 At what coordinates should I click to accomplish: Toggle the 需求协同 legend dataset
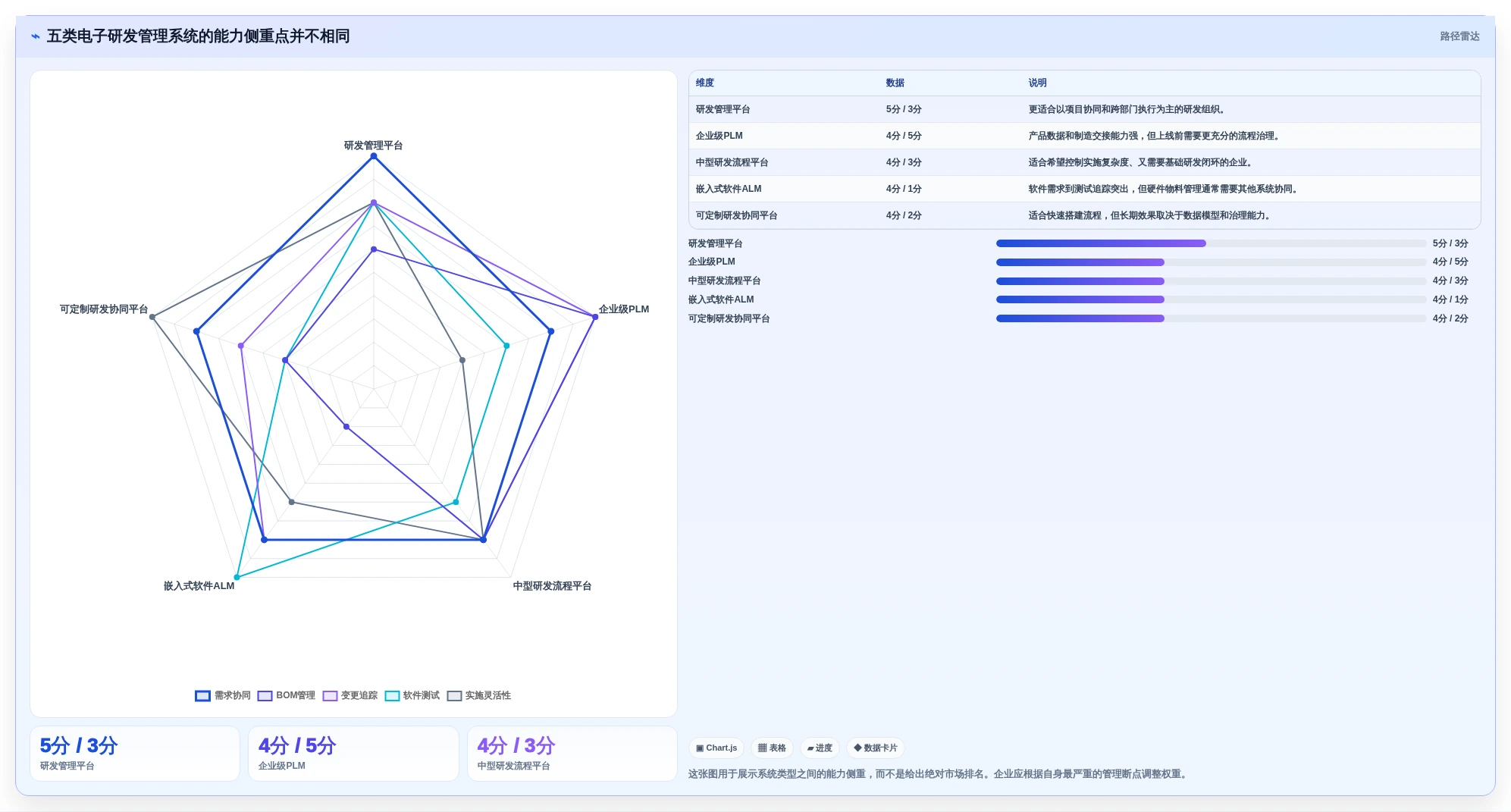click(x=223, y=695)
